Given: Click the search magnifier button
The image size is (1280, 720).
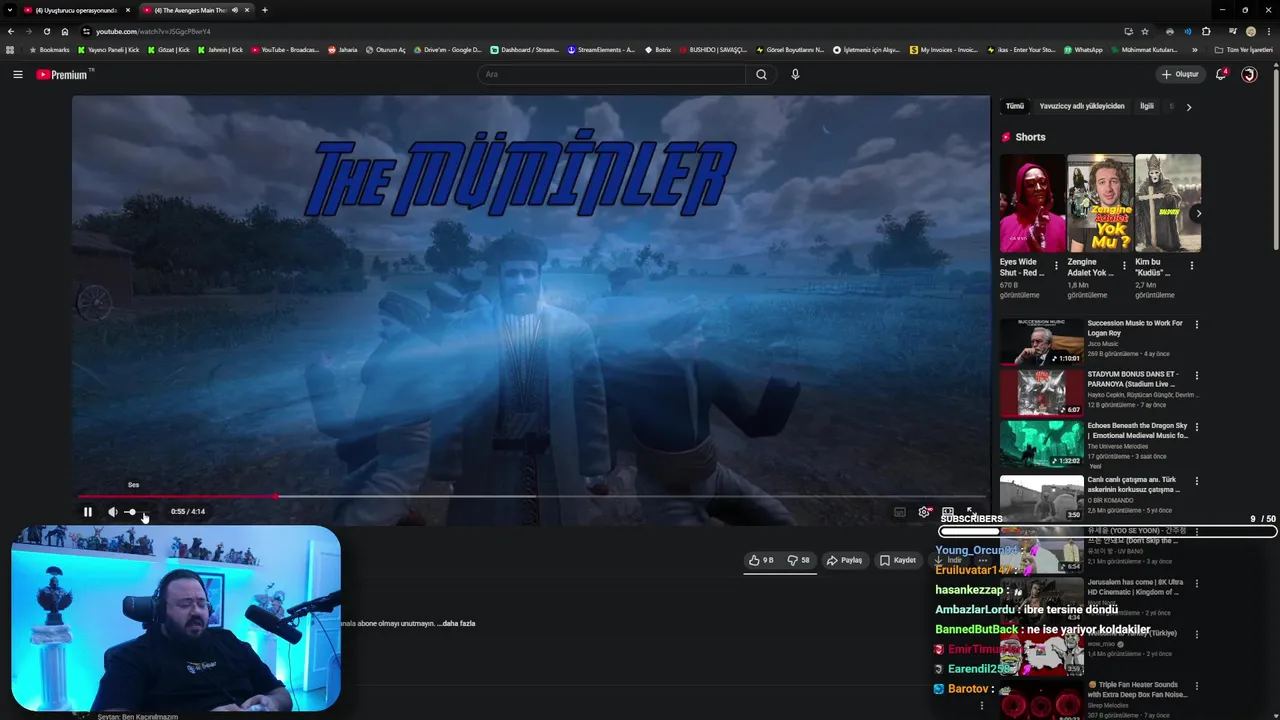Looking at the screenshot, I should coord(761,74).
